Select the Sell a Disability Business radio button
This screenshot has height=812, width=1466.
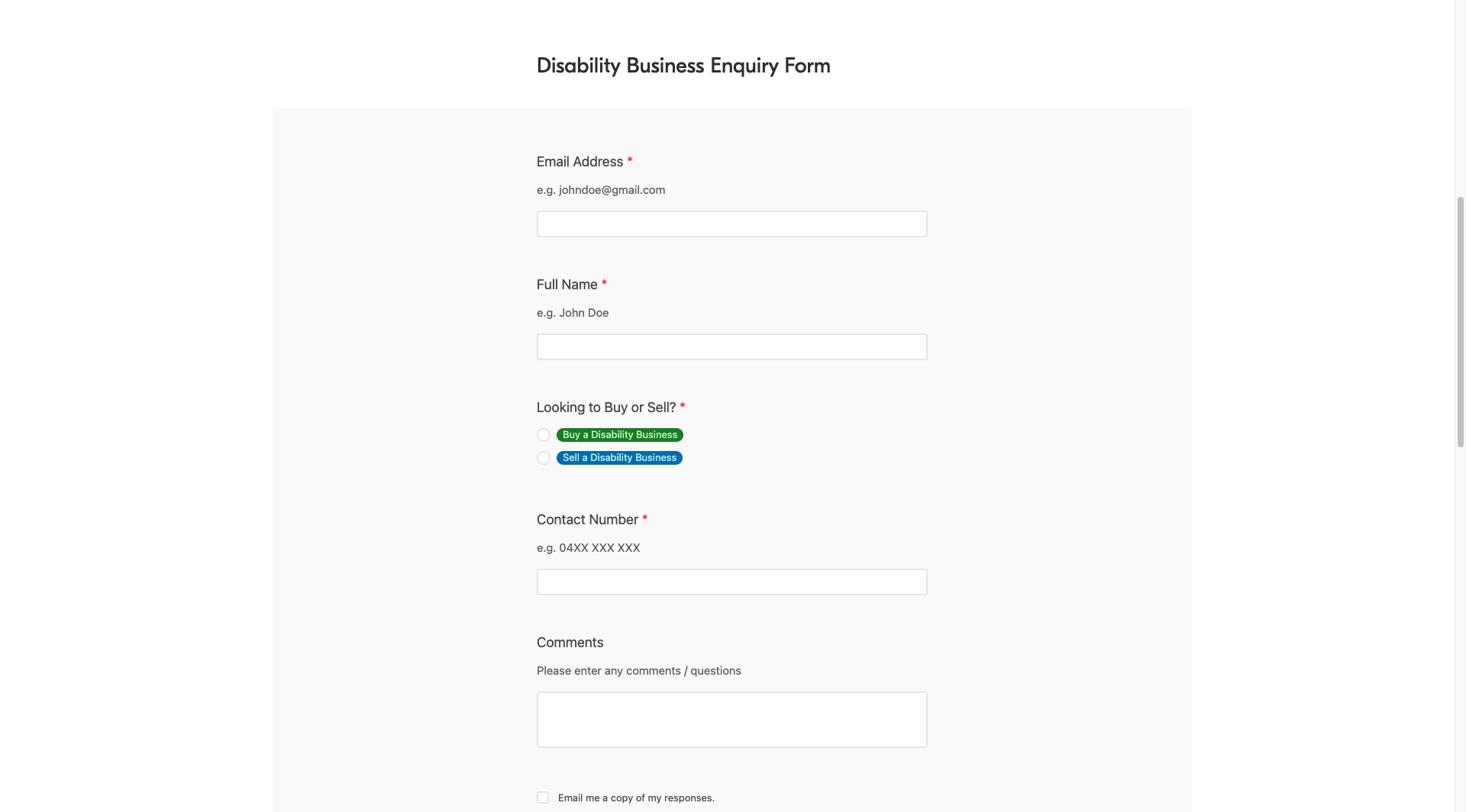point(544,458)
